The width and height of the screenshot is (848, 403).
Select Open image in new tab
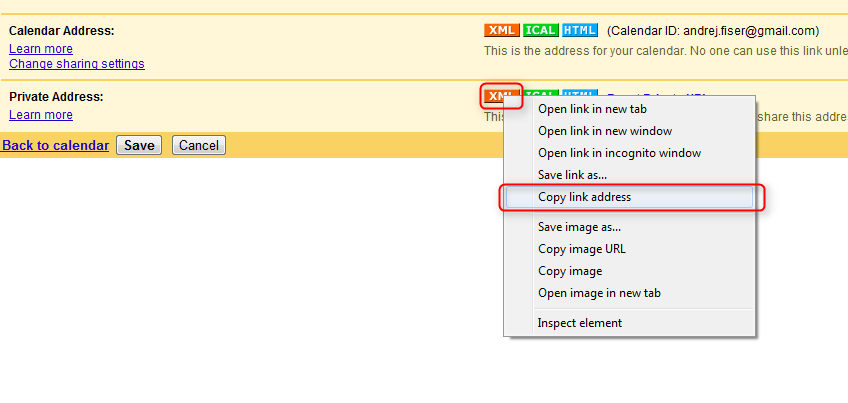[599, 293]
